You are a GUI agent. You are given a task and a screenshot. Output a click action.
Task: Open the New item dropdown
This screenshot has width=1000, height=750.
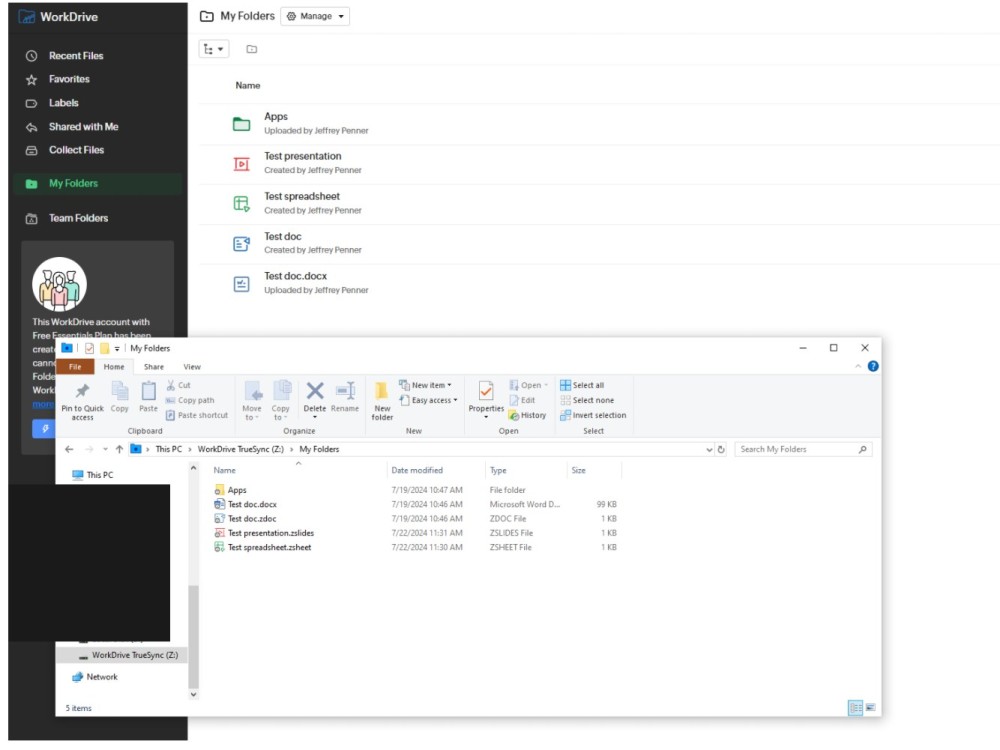click(425, 385)
